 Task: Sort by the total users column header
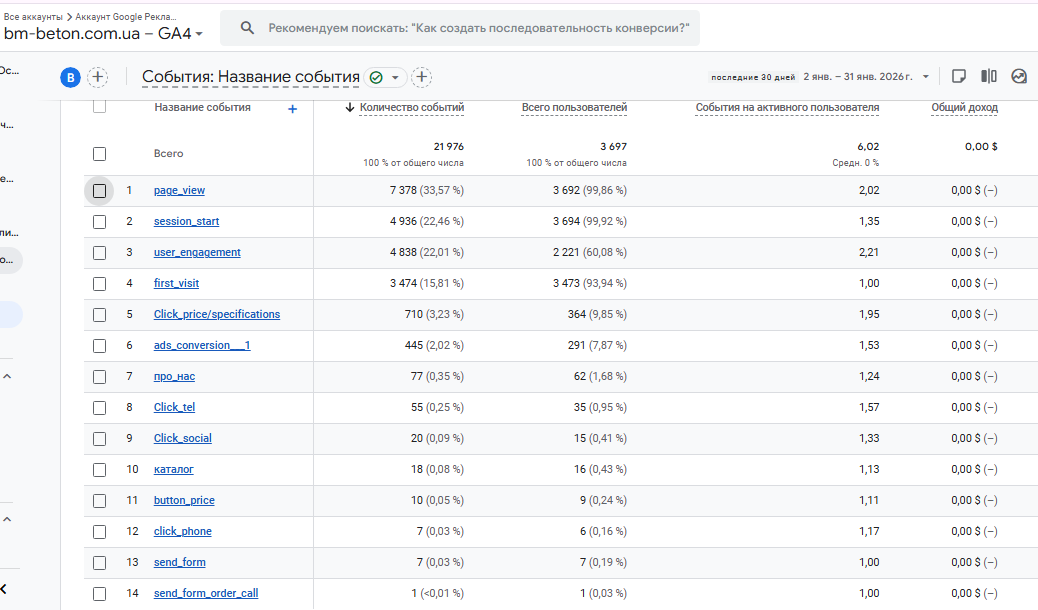coord(574,108)
